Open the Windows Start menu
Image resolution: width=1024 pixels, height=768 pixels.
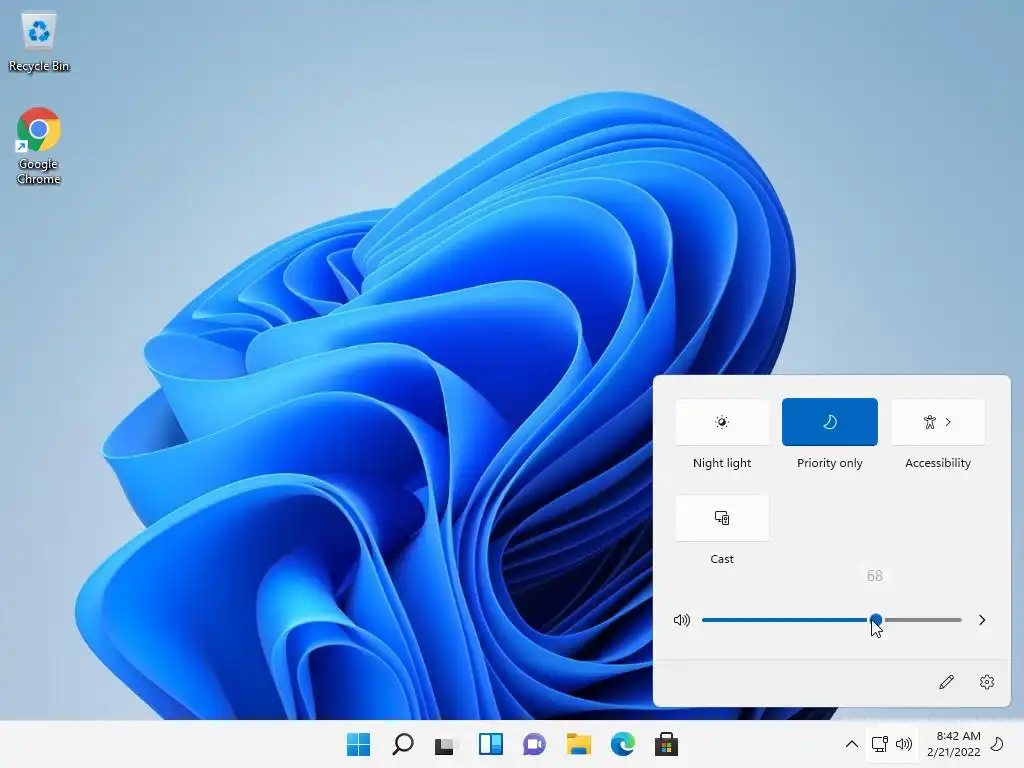(359, 744)
